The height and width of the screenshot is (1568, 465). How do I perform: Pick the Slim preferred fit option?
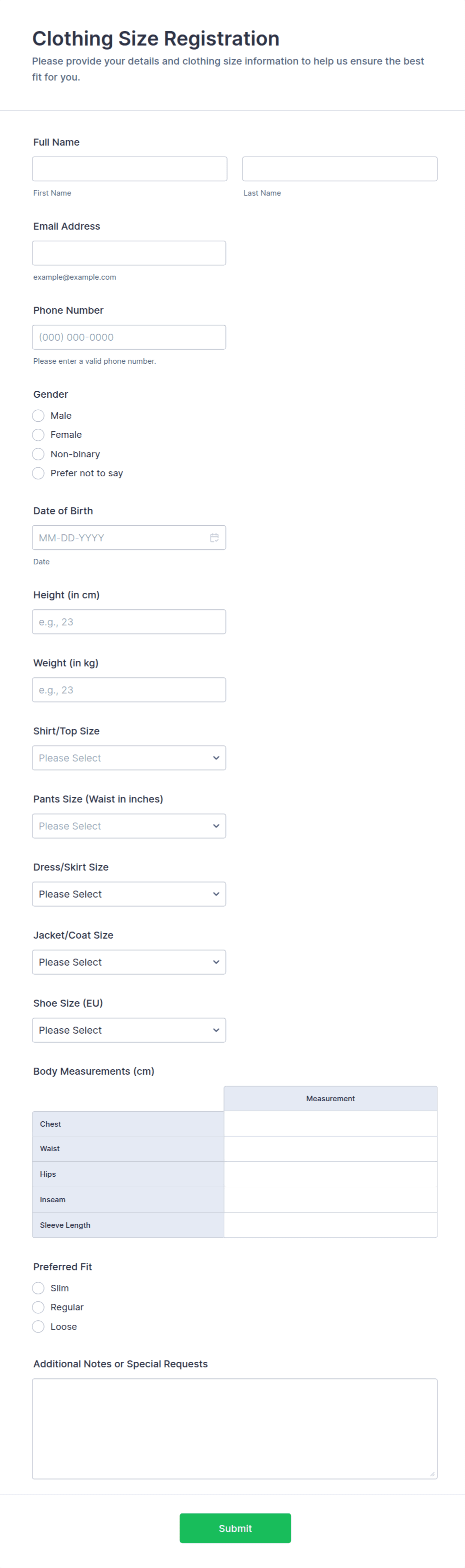click(38, 1288)
